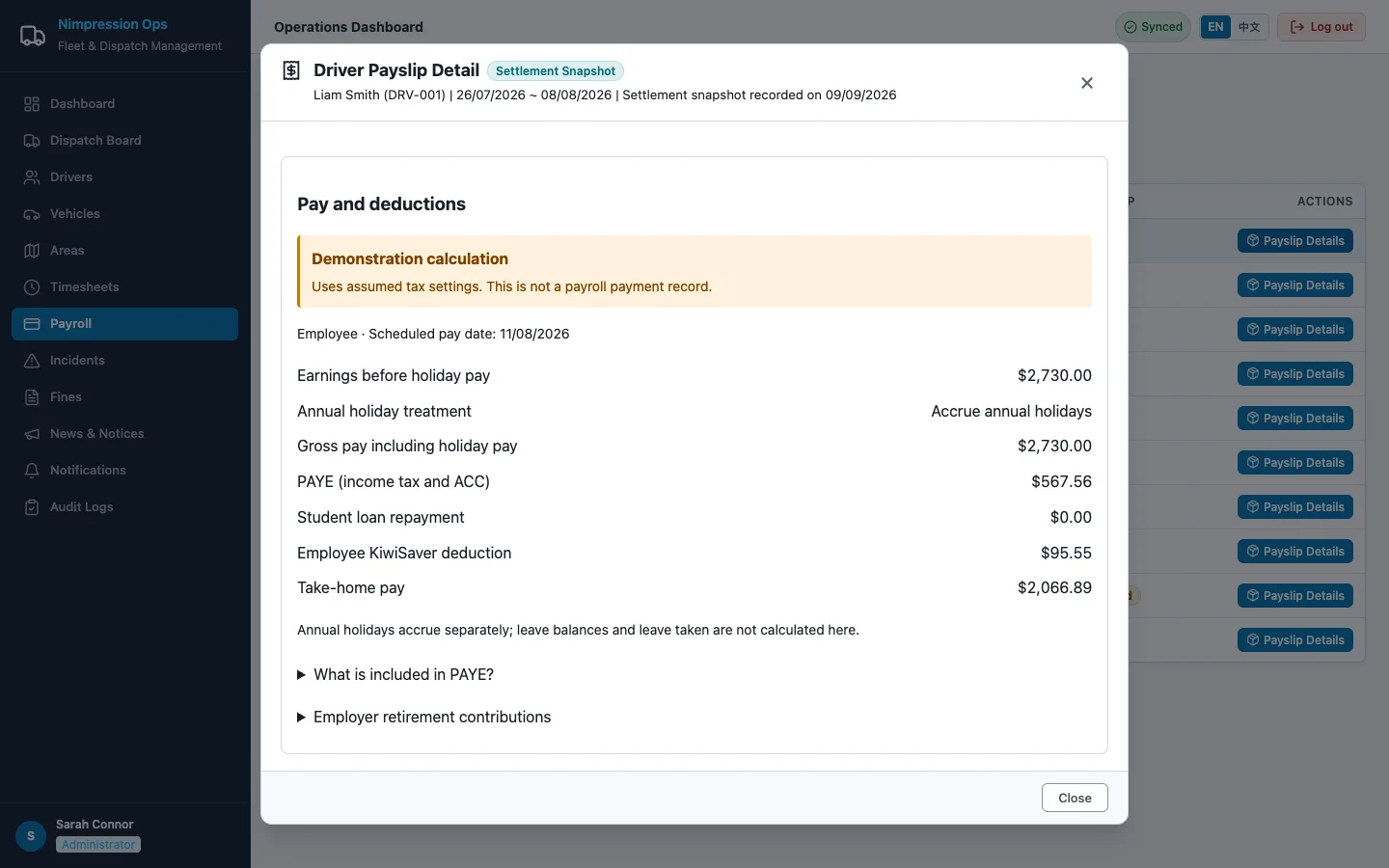Image resolution: width=1389 pixels, height=868 pixels.
Task: Click the Close button in dialog footer
Action: click(1075, 798)
